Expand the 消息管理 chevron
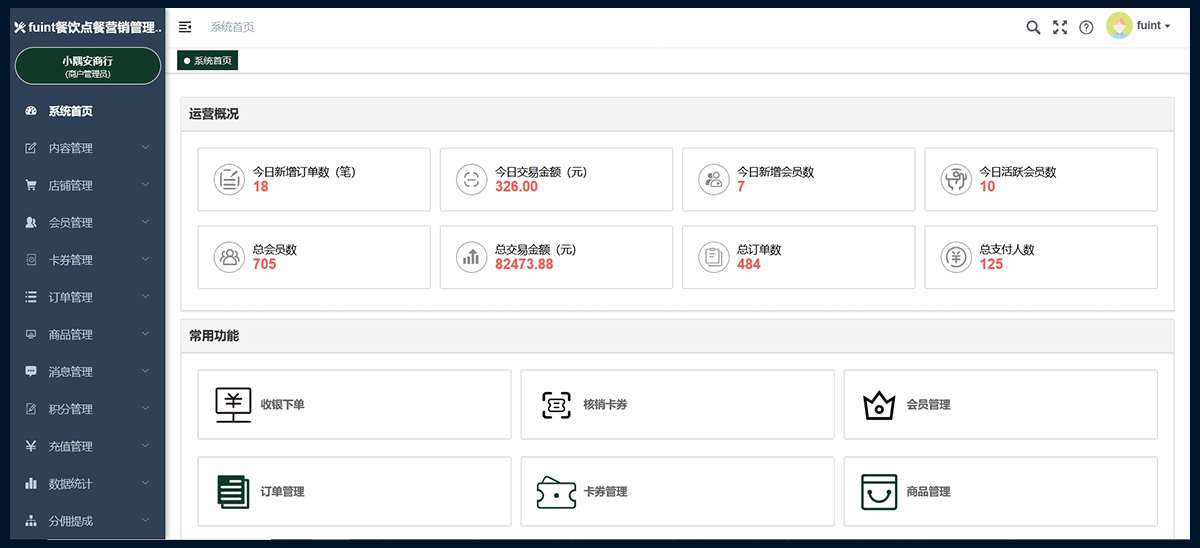The image size is (1200, 548). (146, 371)
